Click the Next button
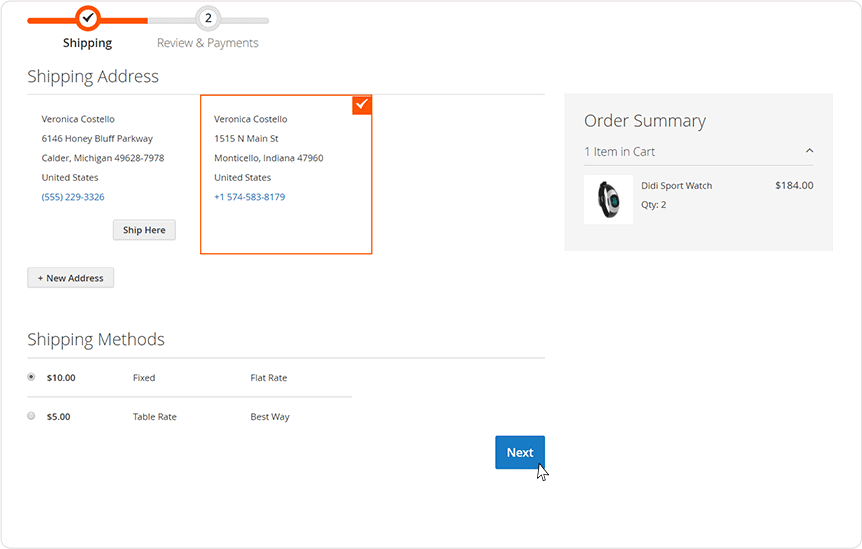The width and height of the screenshot is (862, 549). click(x=519, y=452)
